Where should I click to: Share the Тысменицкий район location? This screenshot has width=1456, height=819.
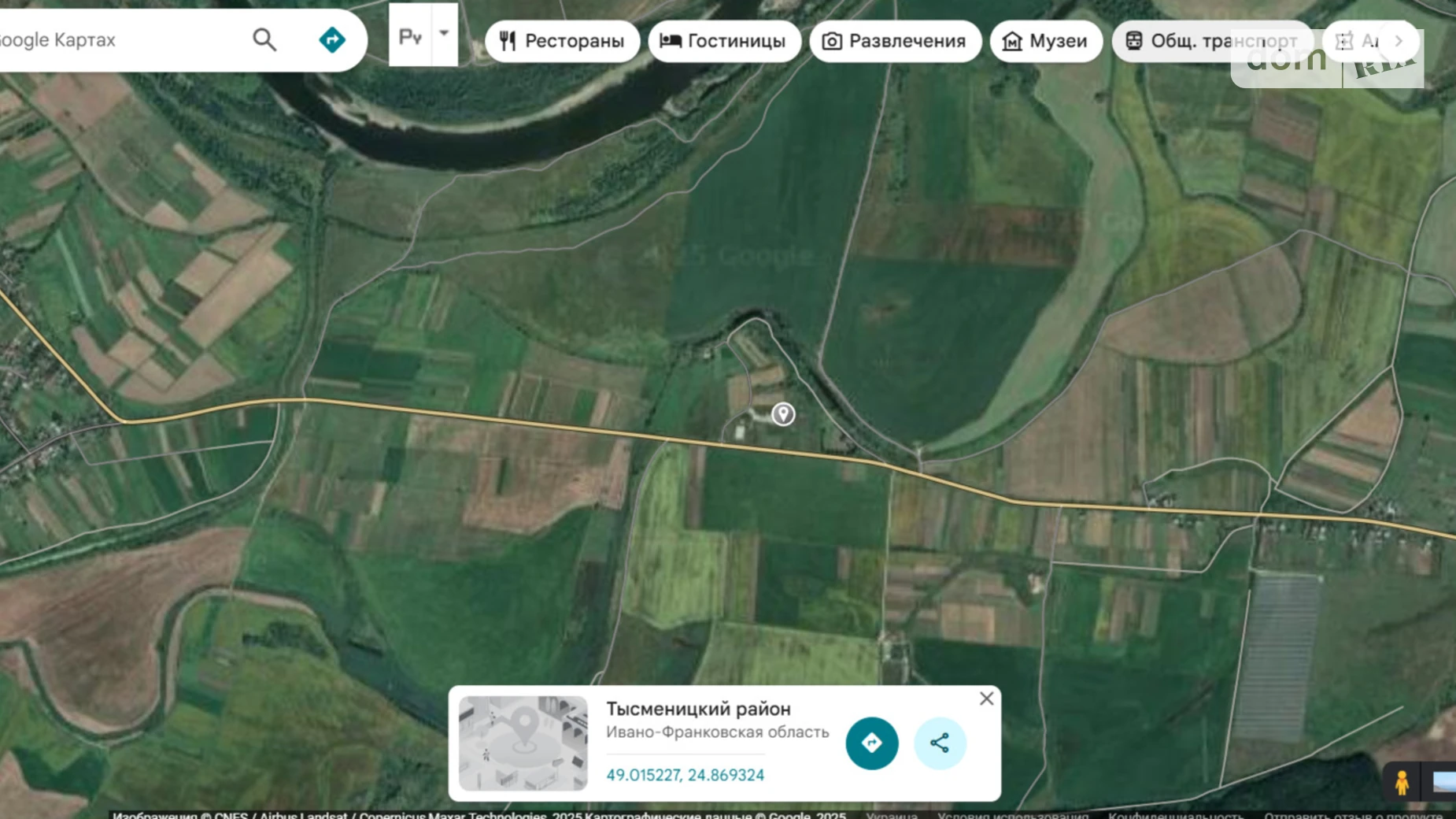pyautogui.click(x=940, y=743)
